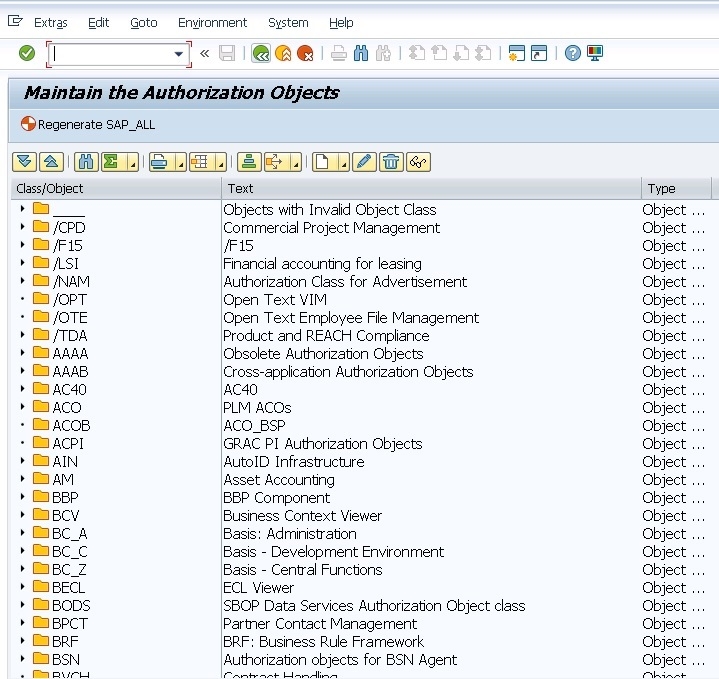The image size is (719, 679).
Task: Click the Regenerate SAP_ALL button
Action: tap(88, 125)
